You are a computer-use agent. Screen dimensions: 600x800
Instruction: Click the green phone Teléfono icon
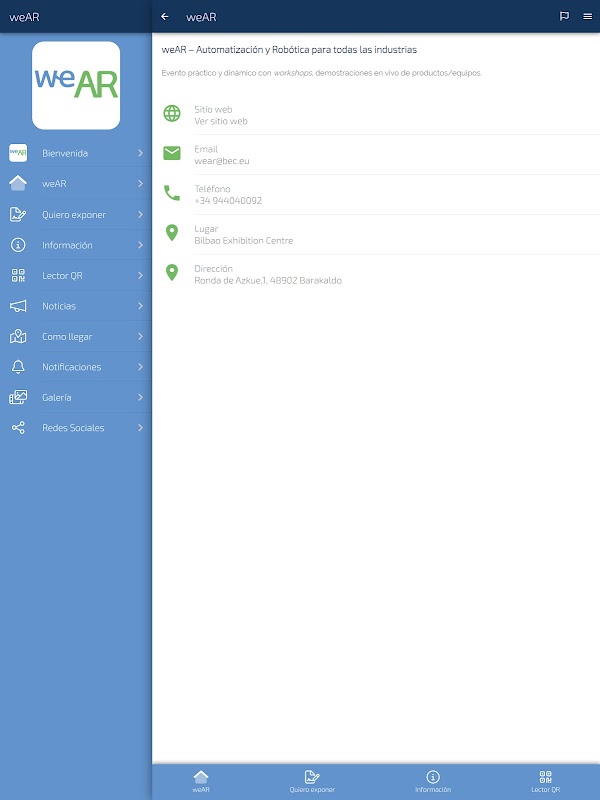click(172, 193)
